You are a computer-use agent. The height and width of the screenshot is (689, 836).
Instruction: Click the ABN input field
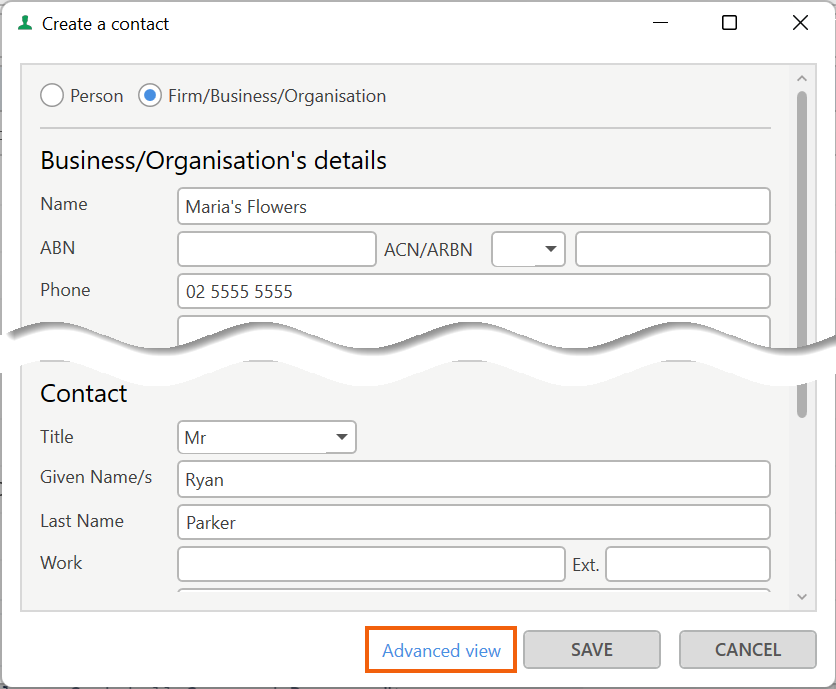pos(277,249)
